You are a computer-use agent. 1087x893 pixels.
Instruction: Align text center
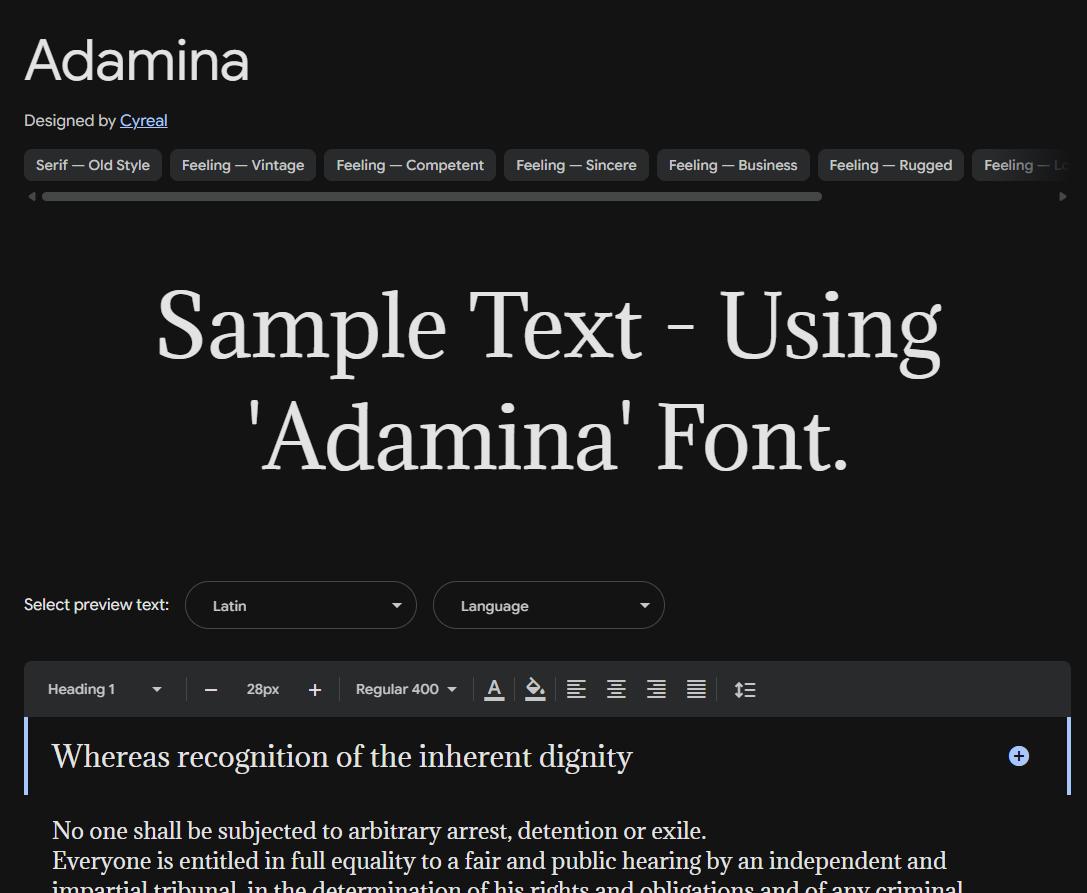click(616, 689)
